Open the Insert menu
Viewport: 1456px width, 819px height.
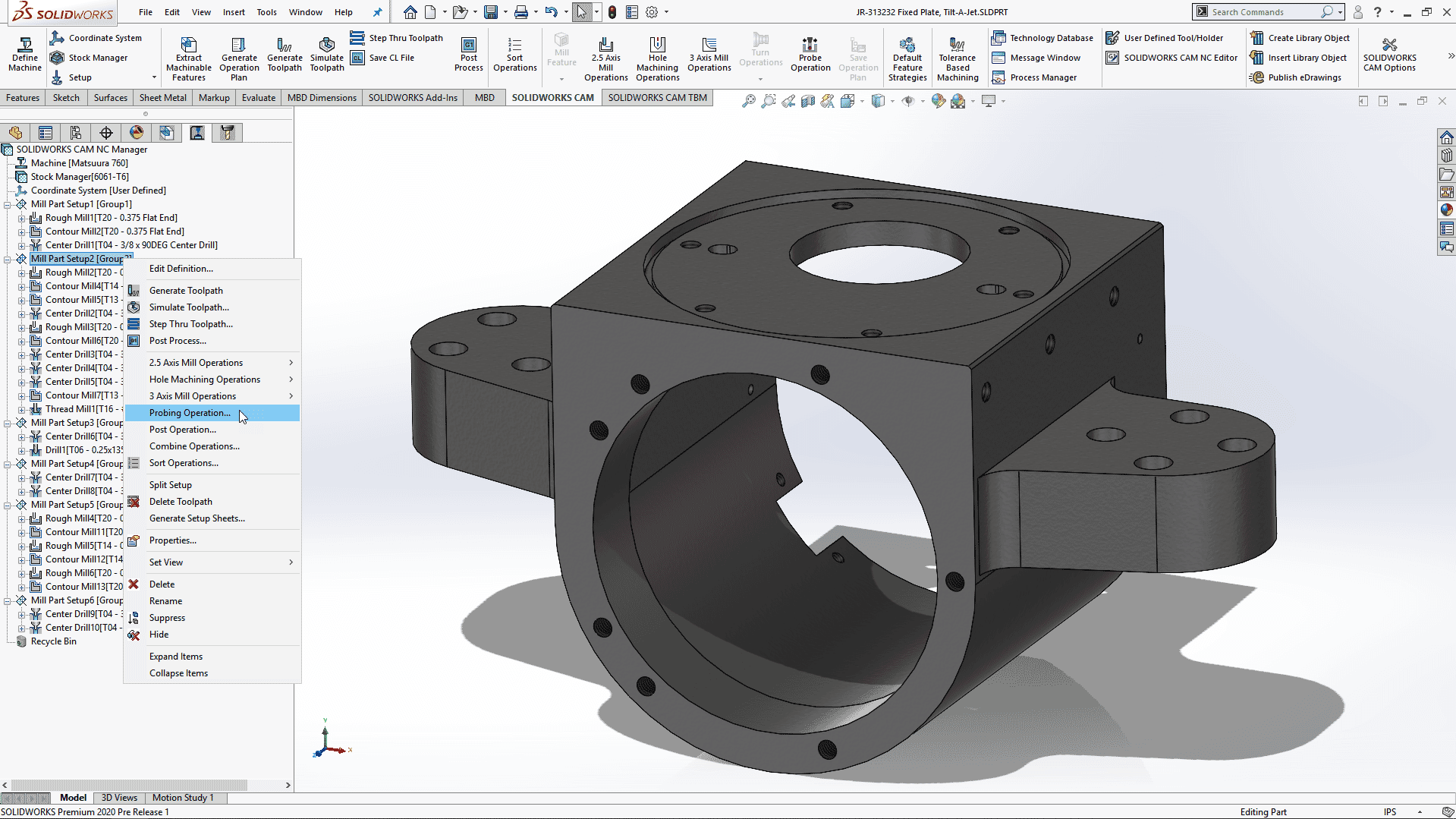pyautogui.click(x=234, y=11)
